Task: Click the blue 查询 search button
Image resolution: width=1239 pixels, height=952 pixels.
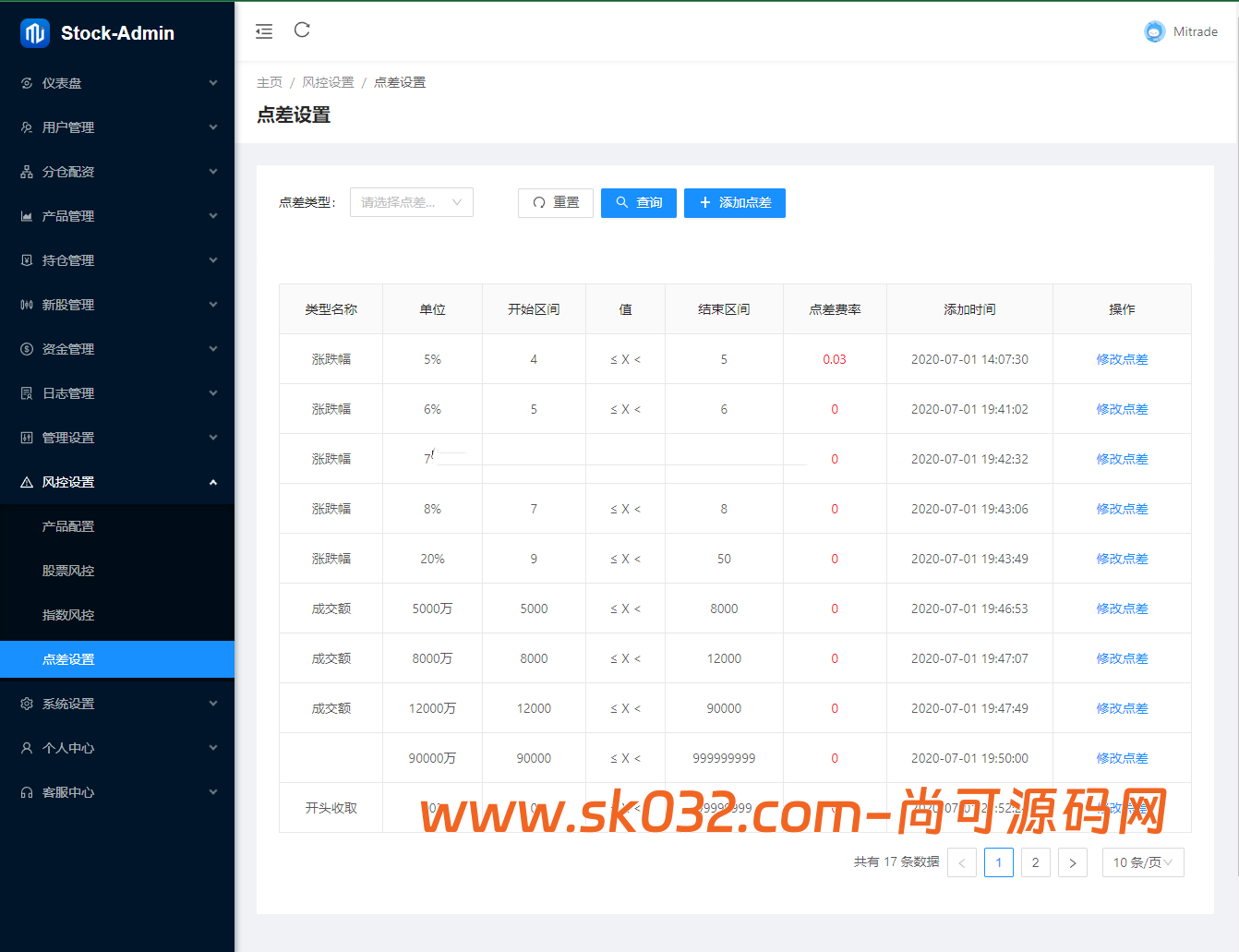Action: point(638,202)
